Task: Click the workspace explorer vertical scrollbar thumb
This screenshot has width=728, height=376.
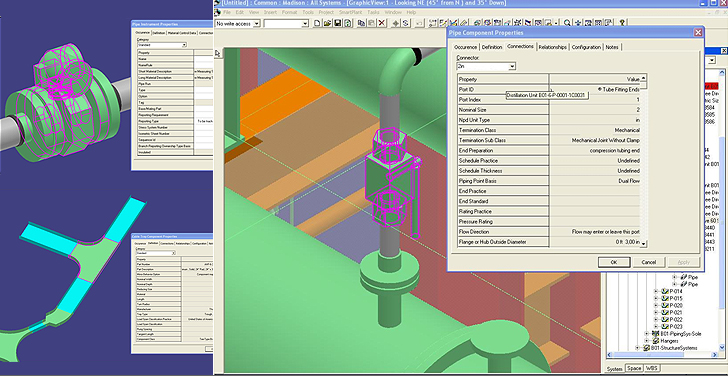Action: point(722,223)
